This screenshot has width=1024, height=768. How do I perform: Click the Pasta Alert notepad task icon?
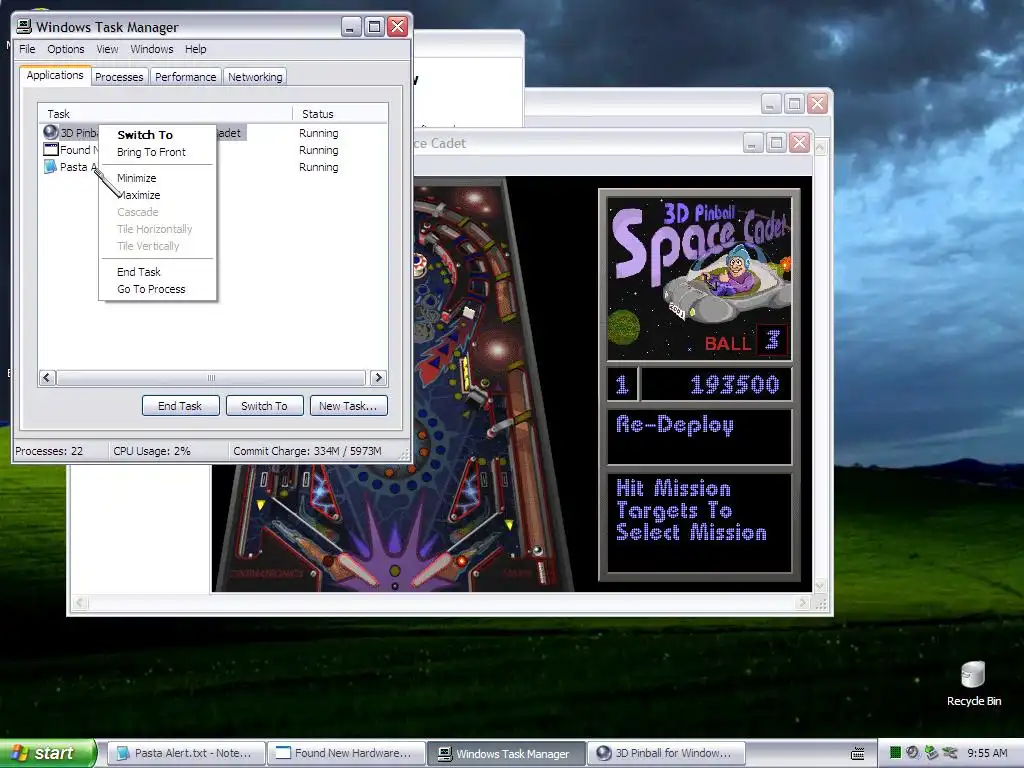(50, 167)
